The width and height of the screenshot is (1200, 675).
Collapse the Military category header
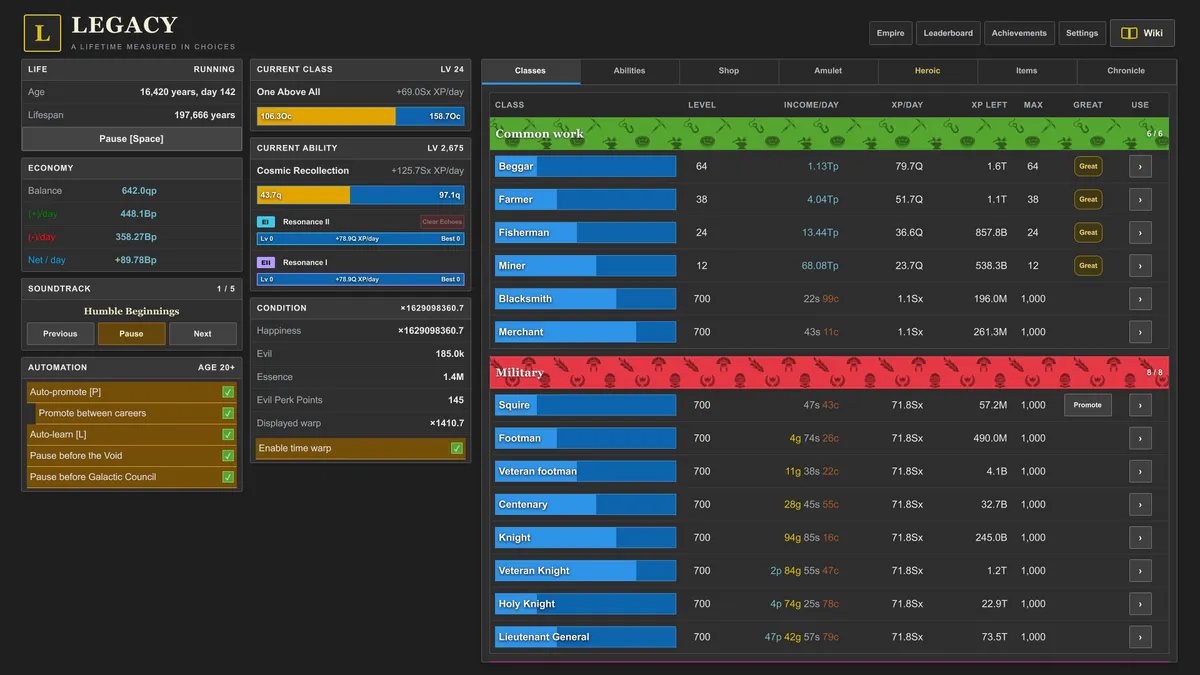(829, 372)
